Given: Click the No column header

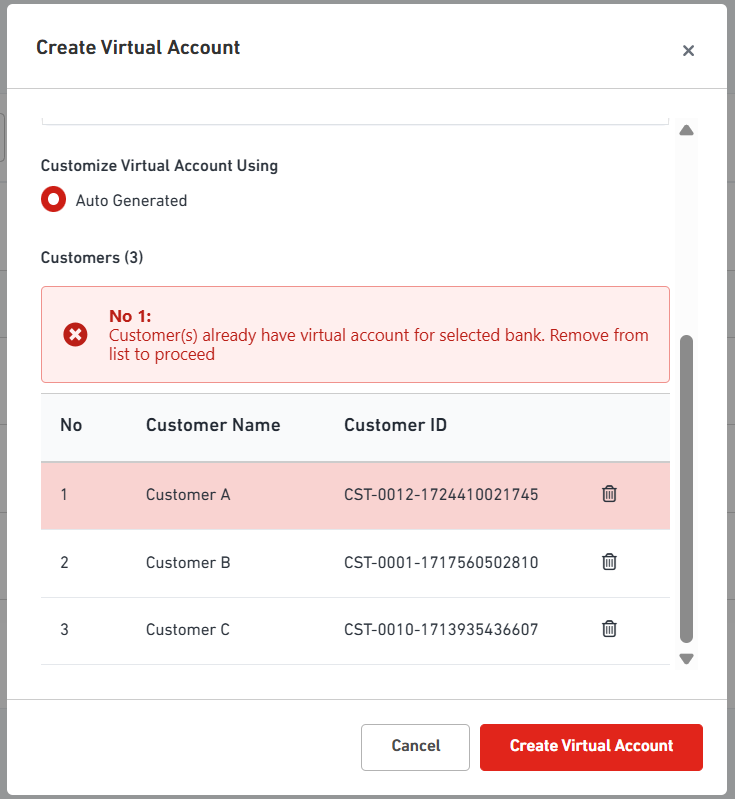Looking at the screenshot, I should click(71, 425).
